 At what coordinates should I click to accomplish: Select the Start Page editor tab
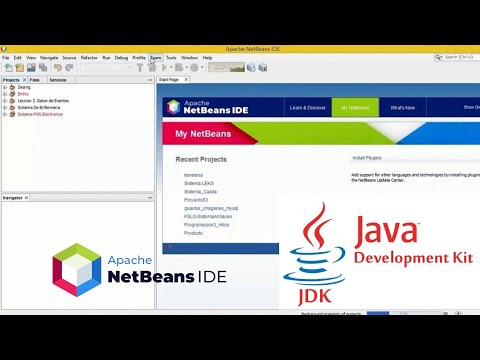click(169, 80)
